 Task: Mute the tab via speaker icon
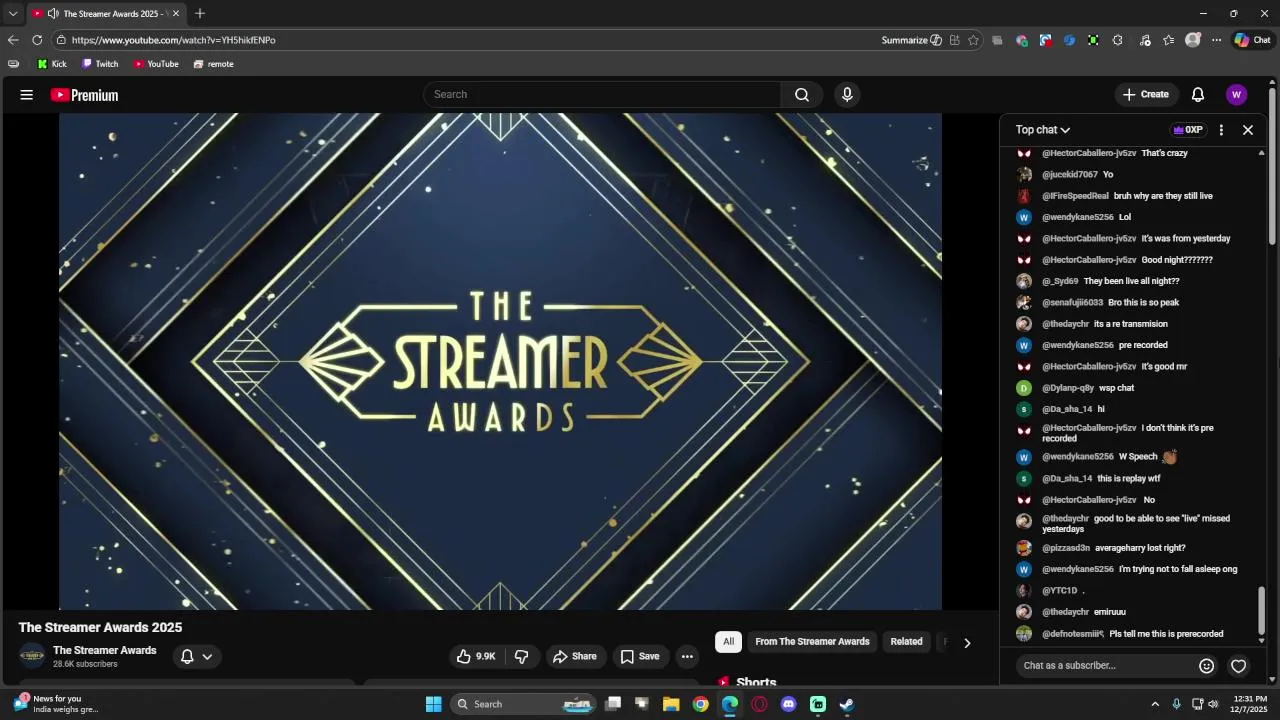(52, 14)
